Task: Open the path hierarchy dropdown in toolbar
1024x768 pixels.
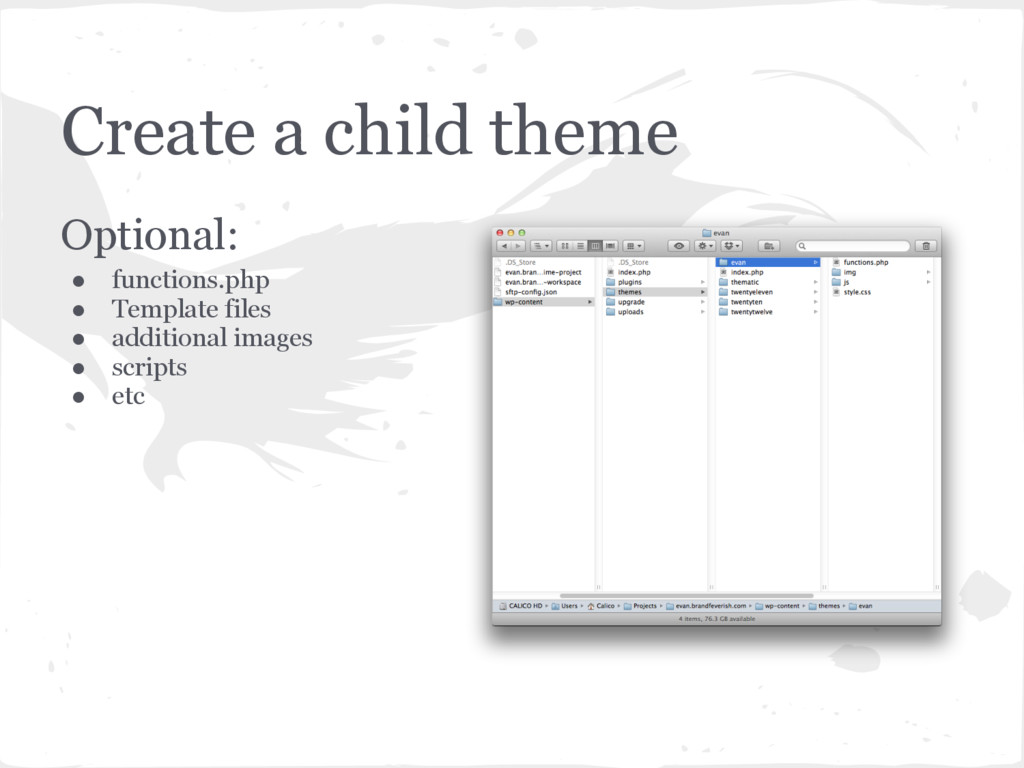Action: (x=541, y=246)
